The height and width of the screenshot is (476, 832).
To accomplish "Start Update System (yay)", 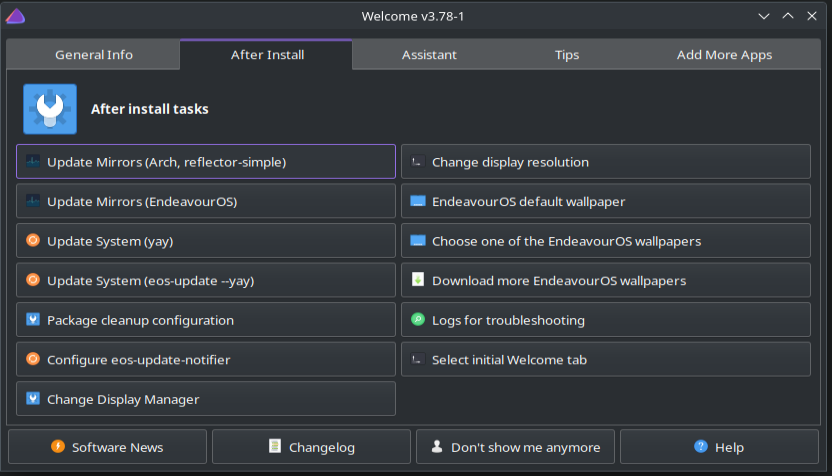I will [206, 240].
